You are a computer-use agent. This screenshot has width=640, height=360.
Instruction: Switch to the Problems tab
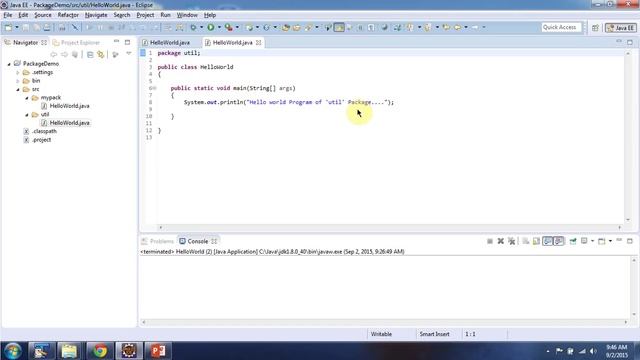(x=158, y=241)
